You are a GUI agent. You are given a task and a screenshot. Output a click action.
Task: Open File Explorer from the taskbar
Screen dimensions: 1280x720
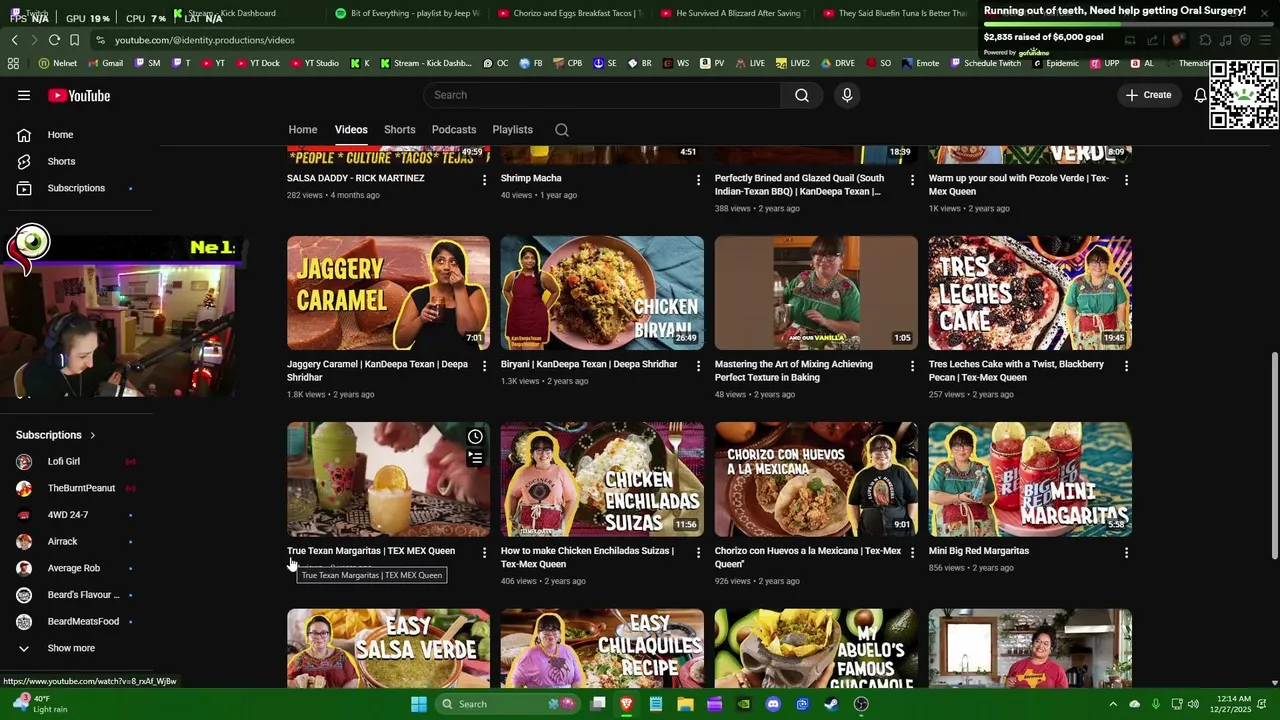point(685,704)
